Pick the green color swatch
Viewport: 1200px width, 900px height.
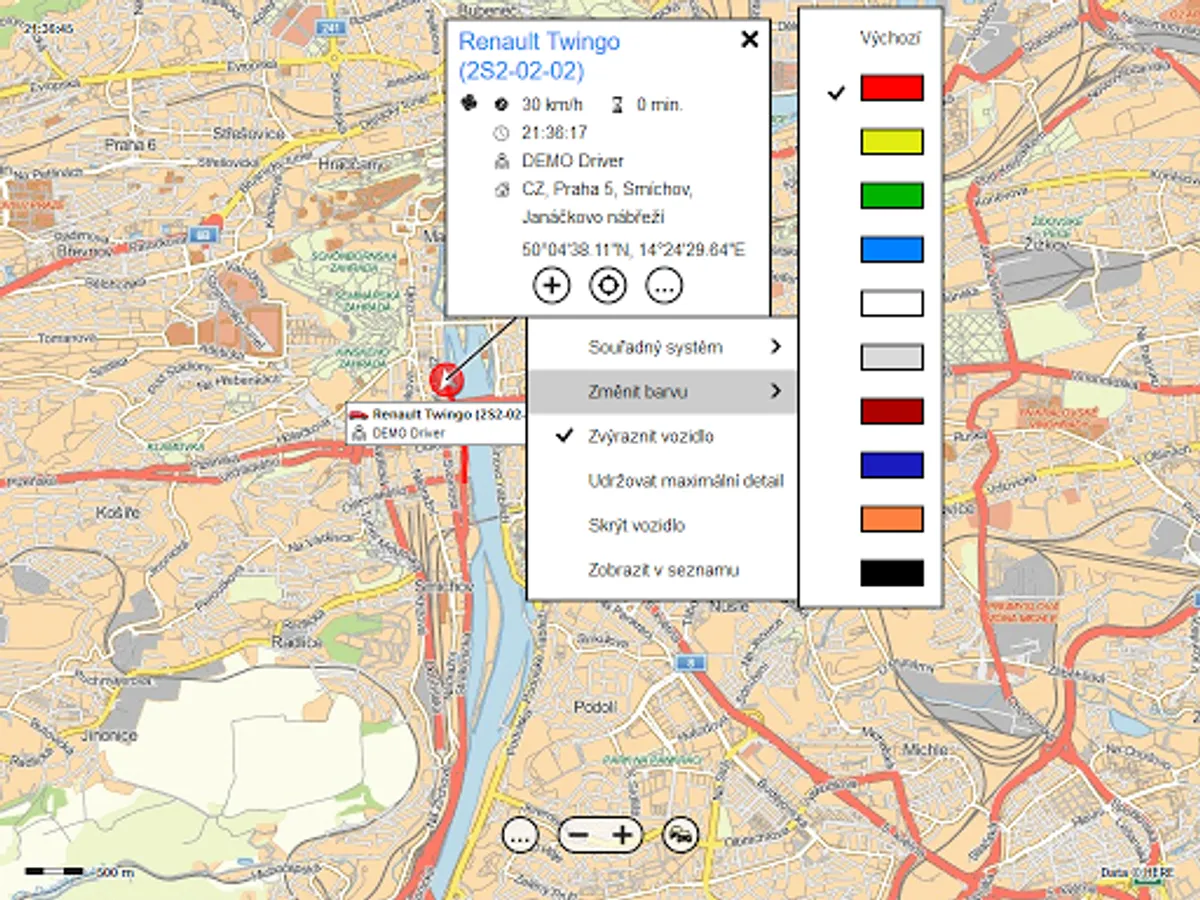click(892, 196)
